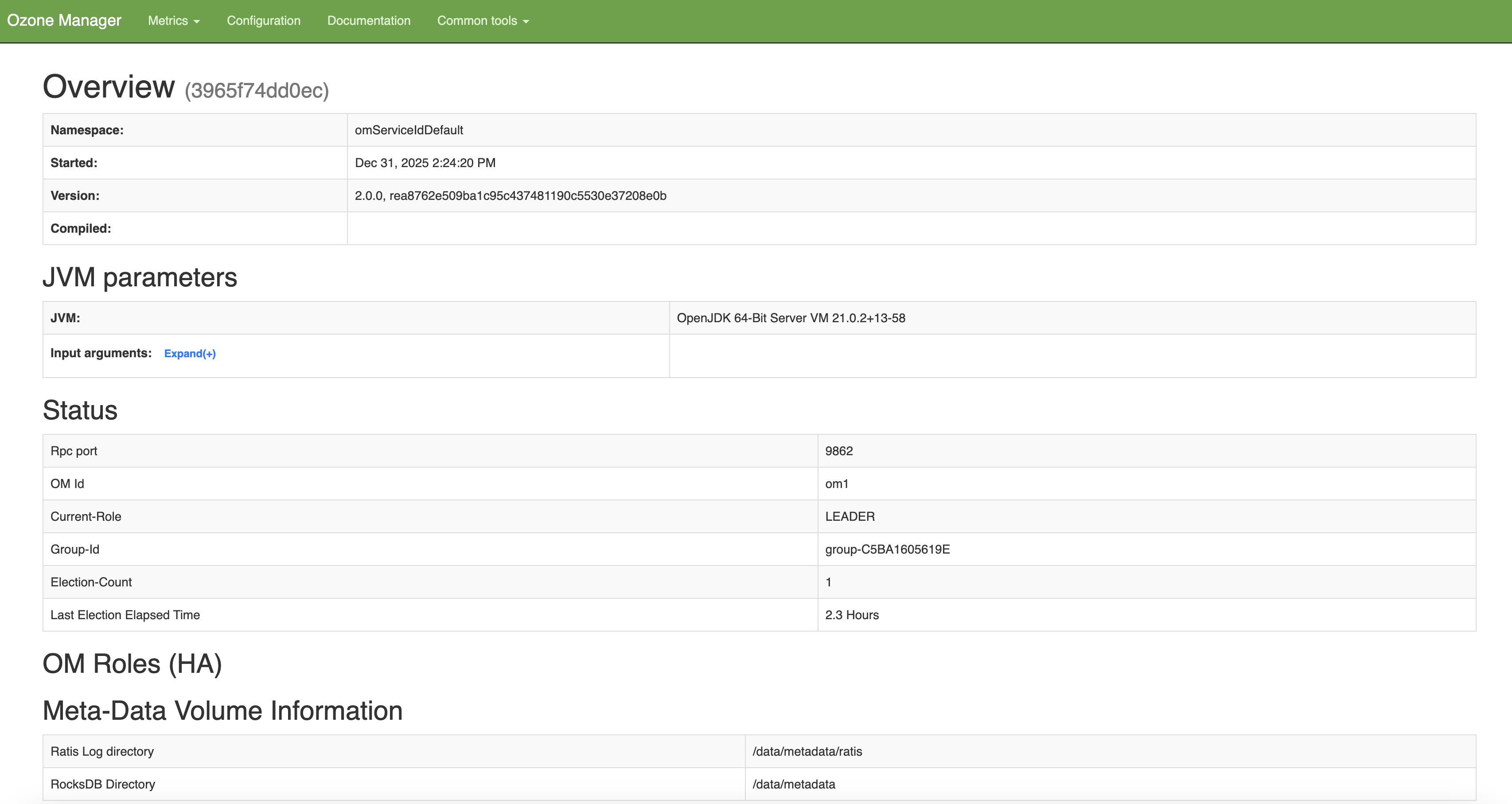Click the Ozone Manager home link
The width and height of the screenshot is (1512, 804).
coord(65,20)
